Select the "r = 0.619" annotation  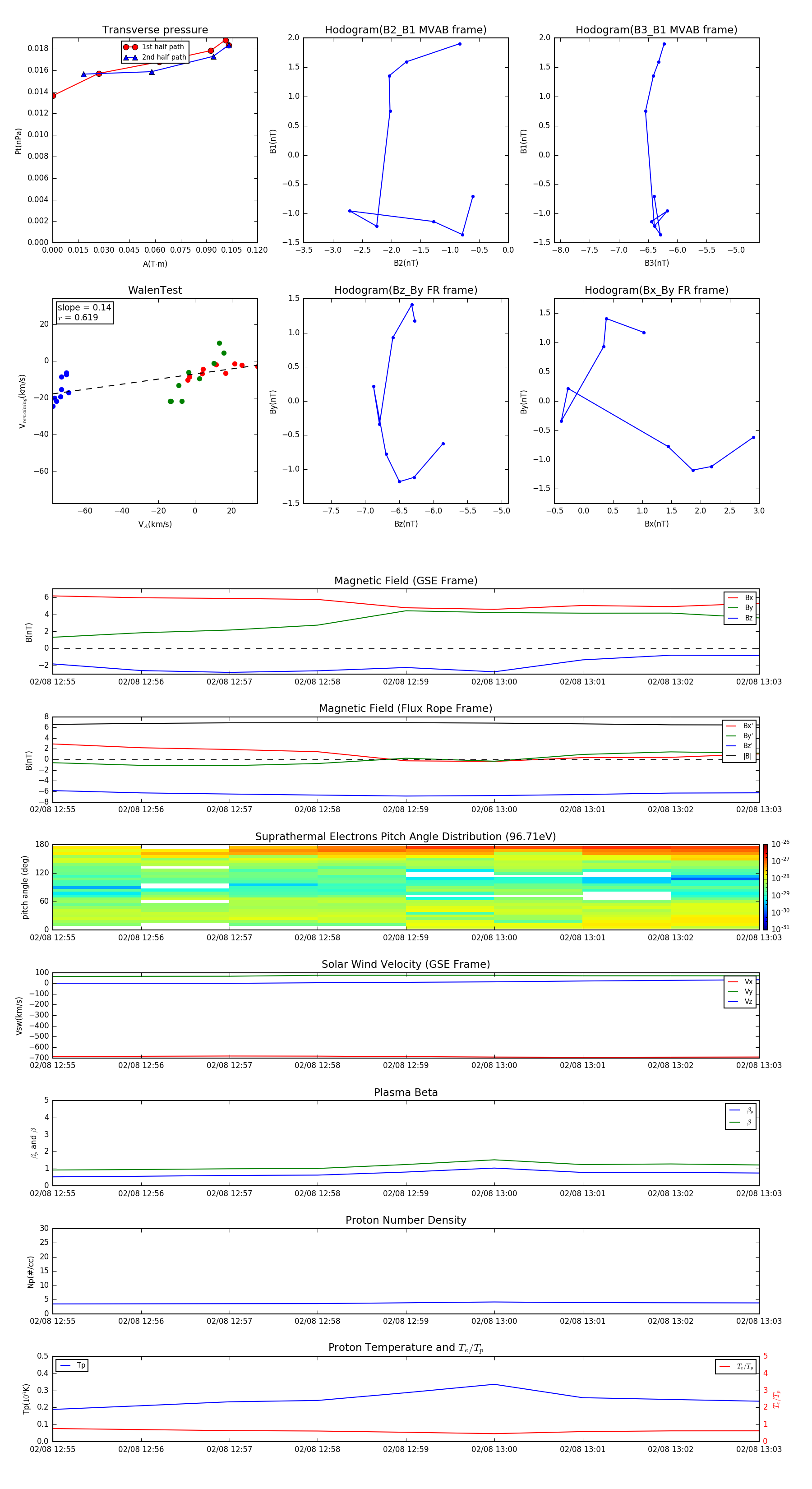point(78,317)
